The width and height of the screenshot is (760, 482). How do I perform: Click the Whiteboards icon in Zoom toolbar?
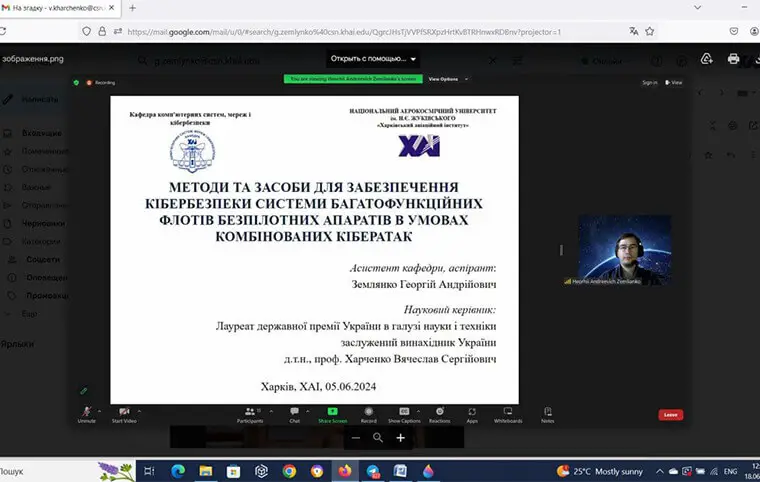pyautogui.click(x=508, y=411)
